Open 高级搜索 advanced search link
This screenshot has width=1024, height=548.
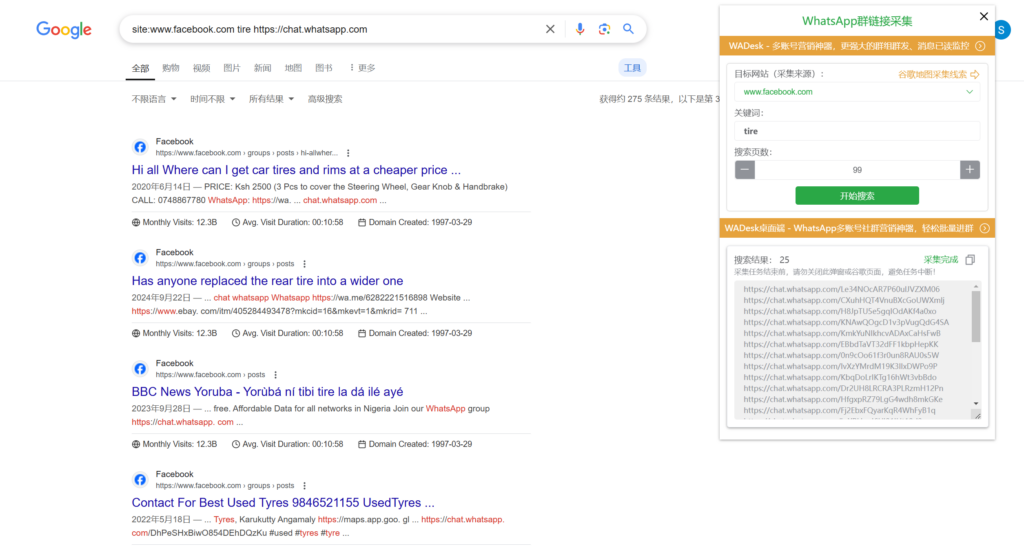coord(325,99)
